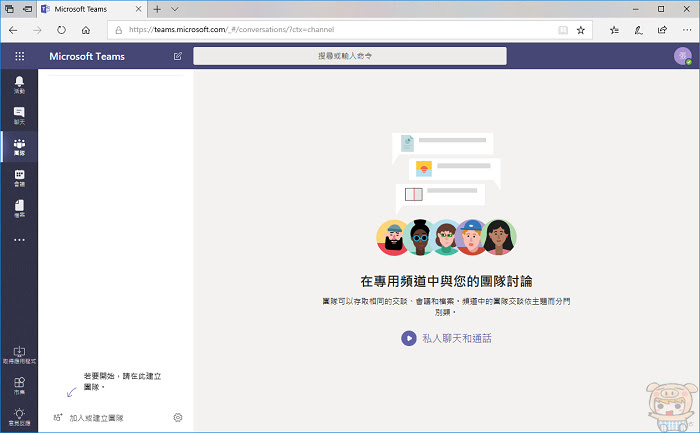Open the app launcher grid icon
700x433 pixels.
pyautogui.click(x=20, y=56)
